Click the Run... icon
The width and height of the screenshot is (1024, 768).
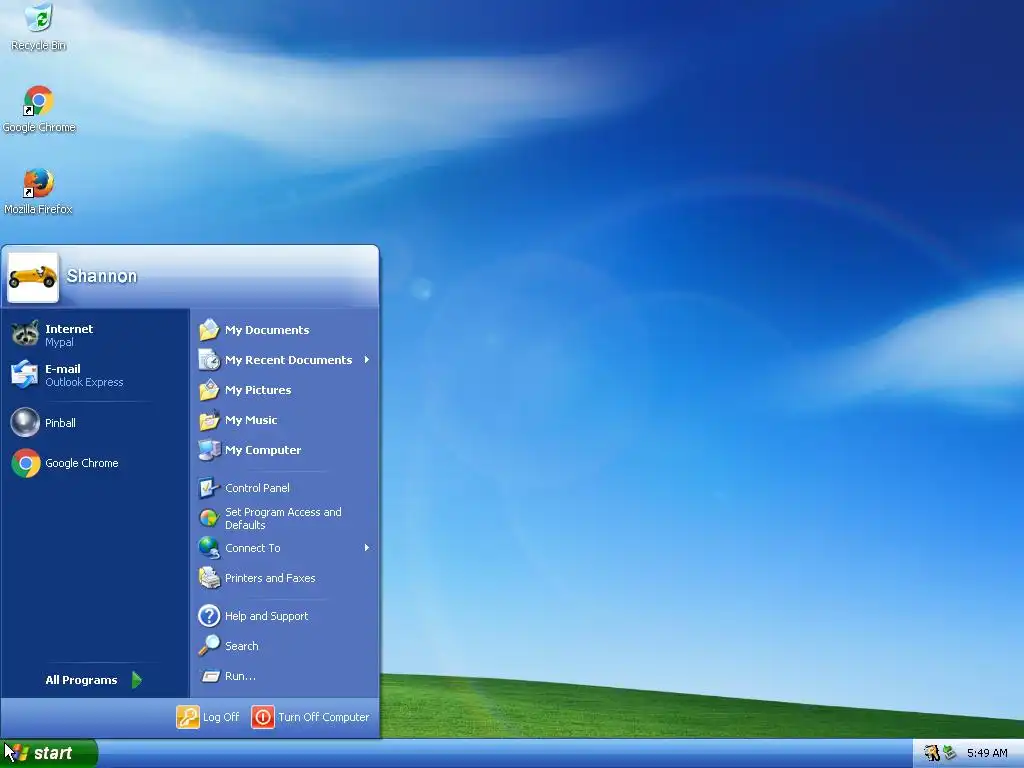coord(210,677)
